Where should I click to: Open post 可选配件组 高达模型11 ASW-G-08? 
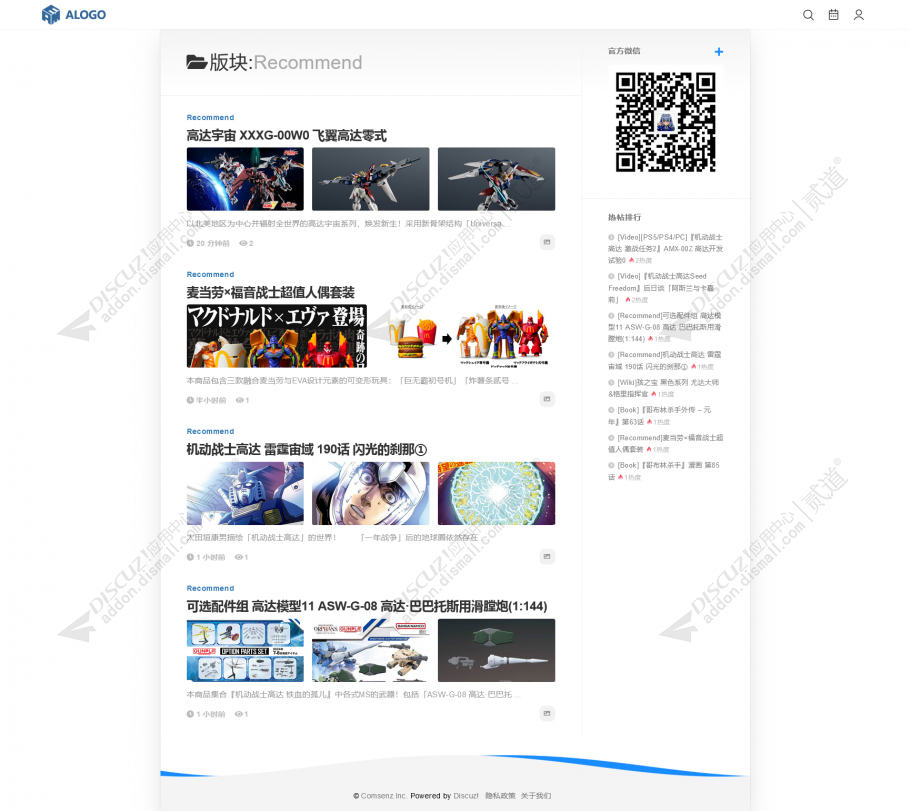[x=367, y=607]
